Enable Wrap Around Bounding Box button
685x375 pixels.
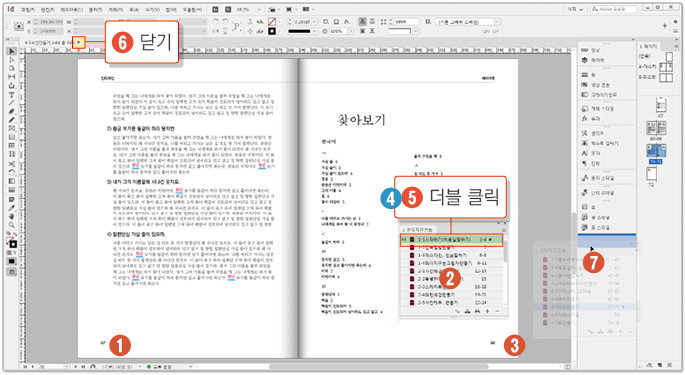[x=372, y=21]
